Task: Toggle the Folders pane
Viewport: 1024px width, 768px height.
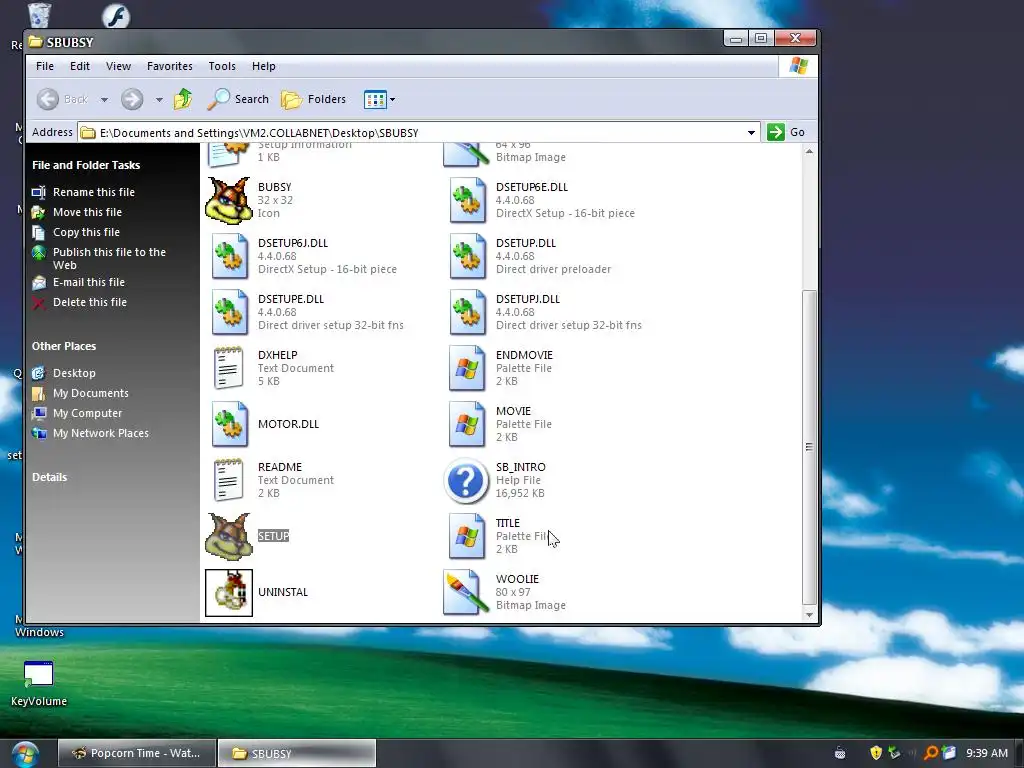Action: click(x=313, y=99)
